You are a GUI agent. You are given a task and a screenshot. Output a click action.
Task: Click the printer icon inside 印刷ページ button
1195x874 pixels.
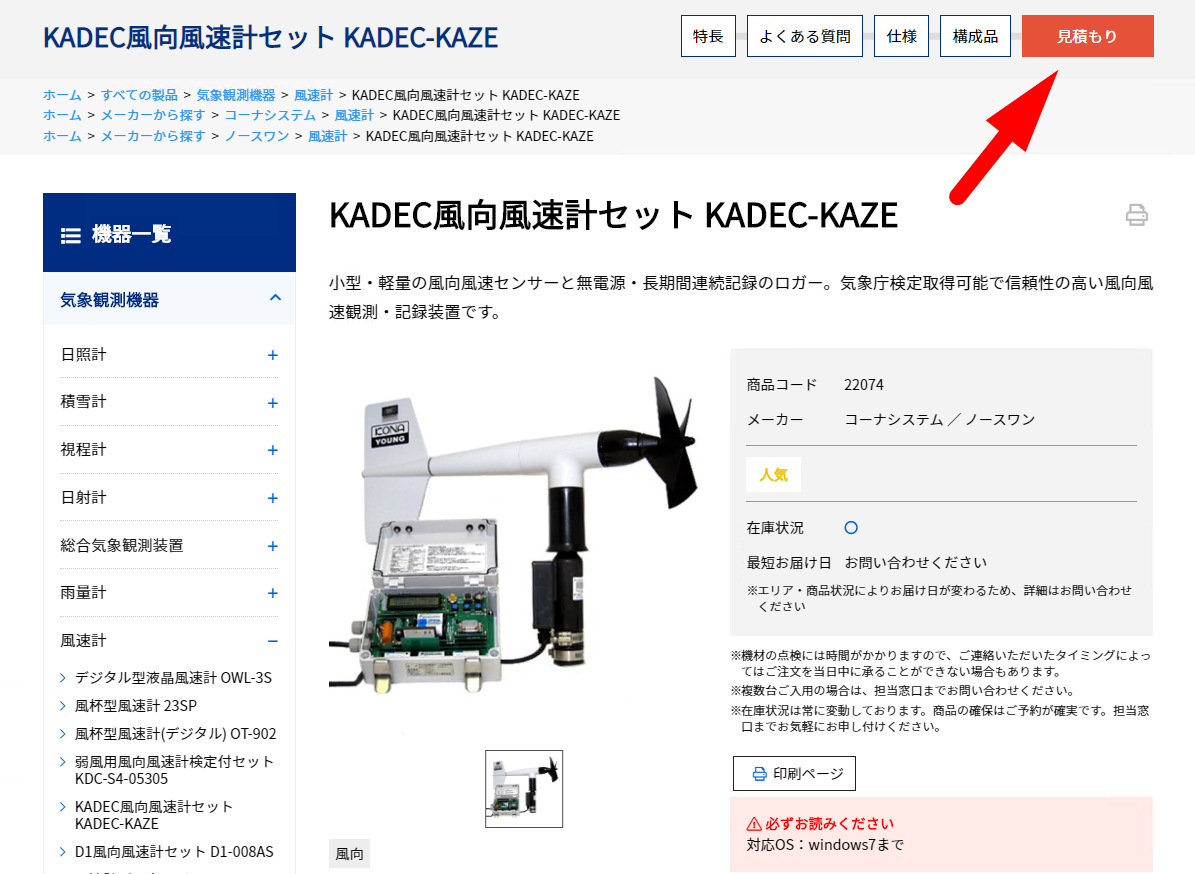coord(761,773)
